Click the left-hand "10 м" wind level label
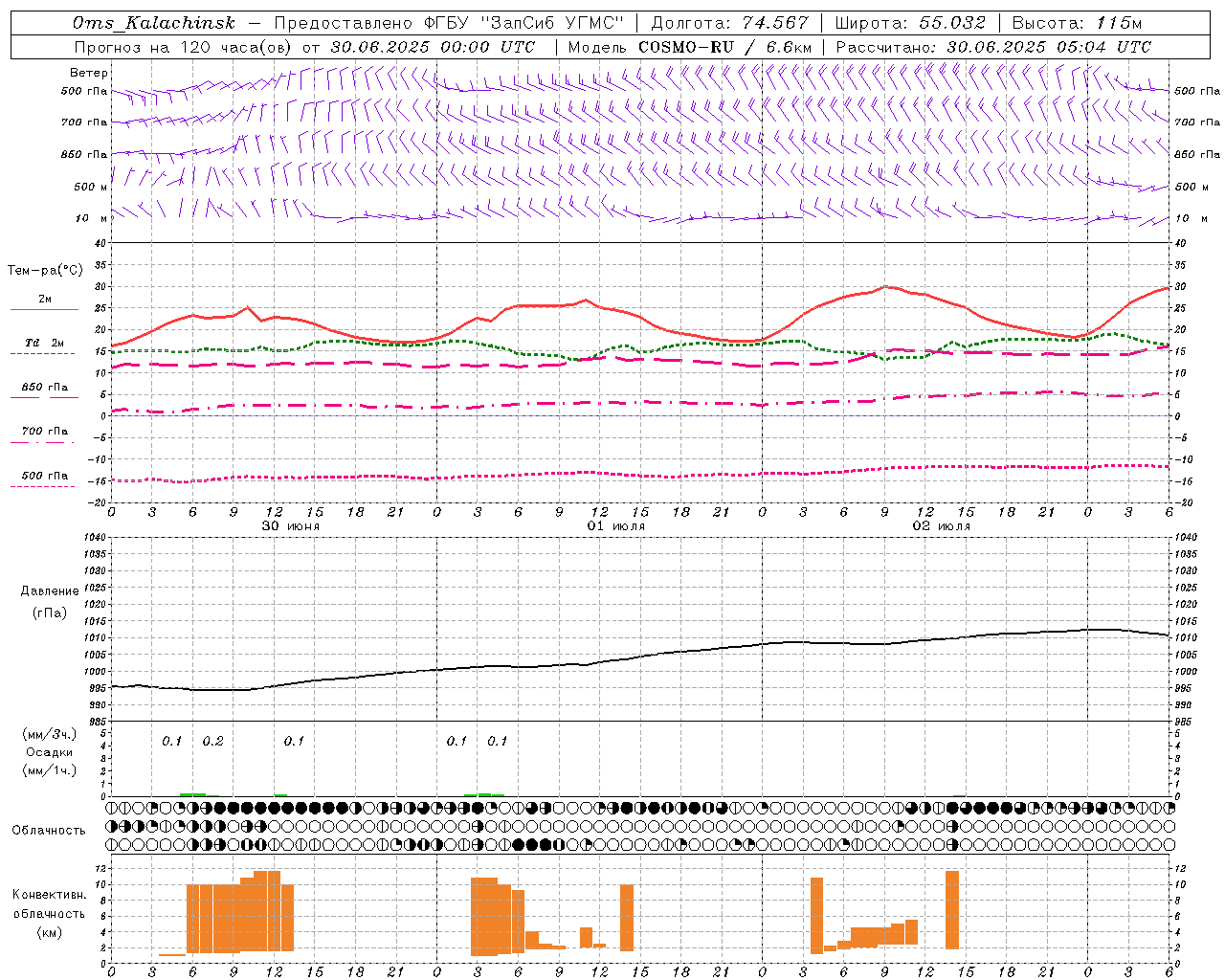 click(x=91, y=218)
